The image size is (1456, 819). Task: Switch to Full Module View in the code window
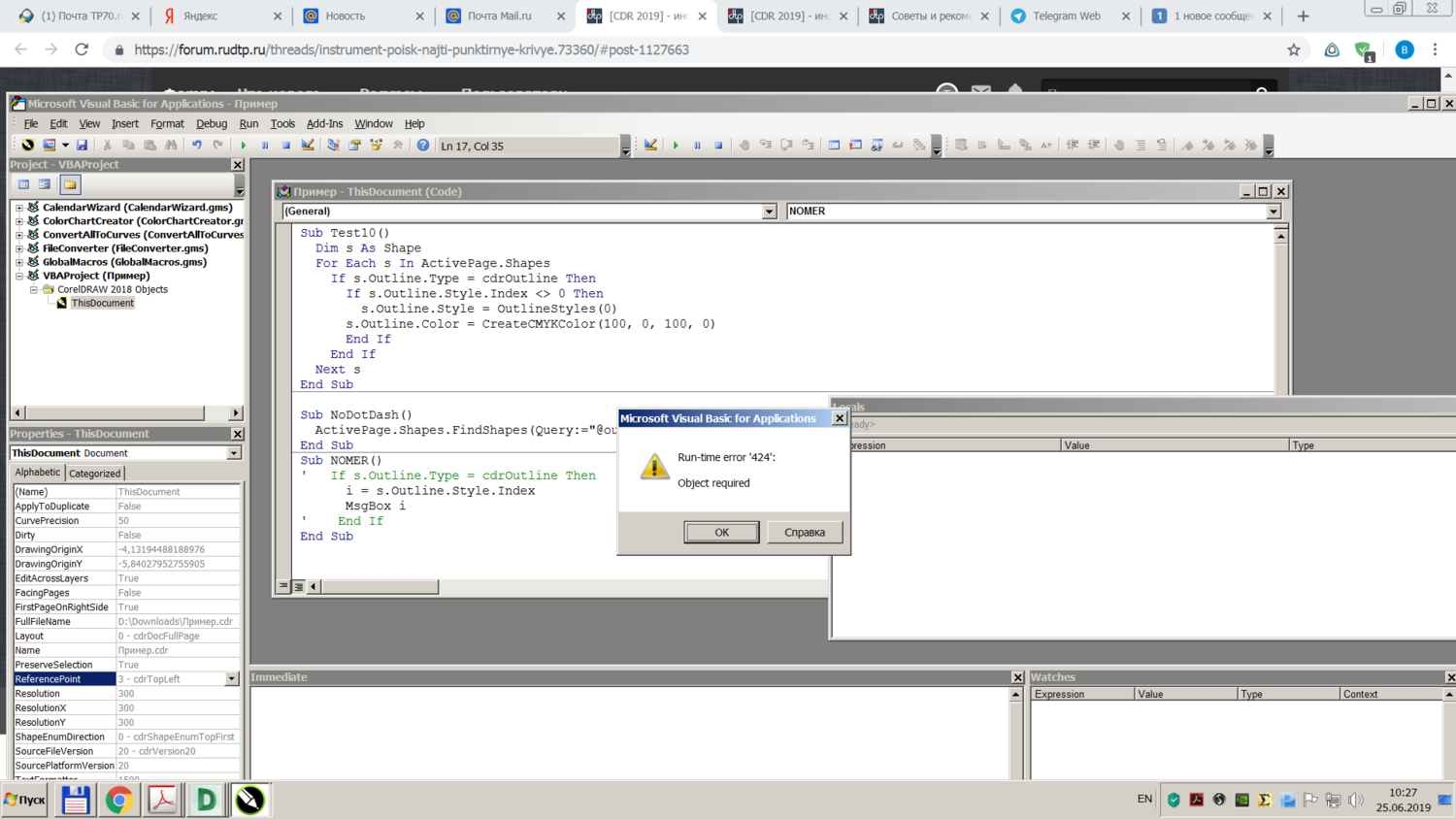299,586
